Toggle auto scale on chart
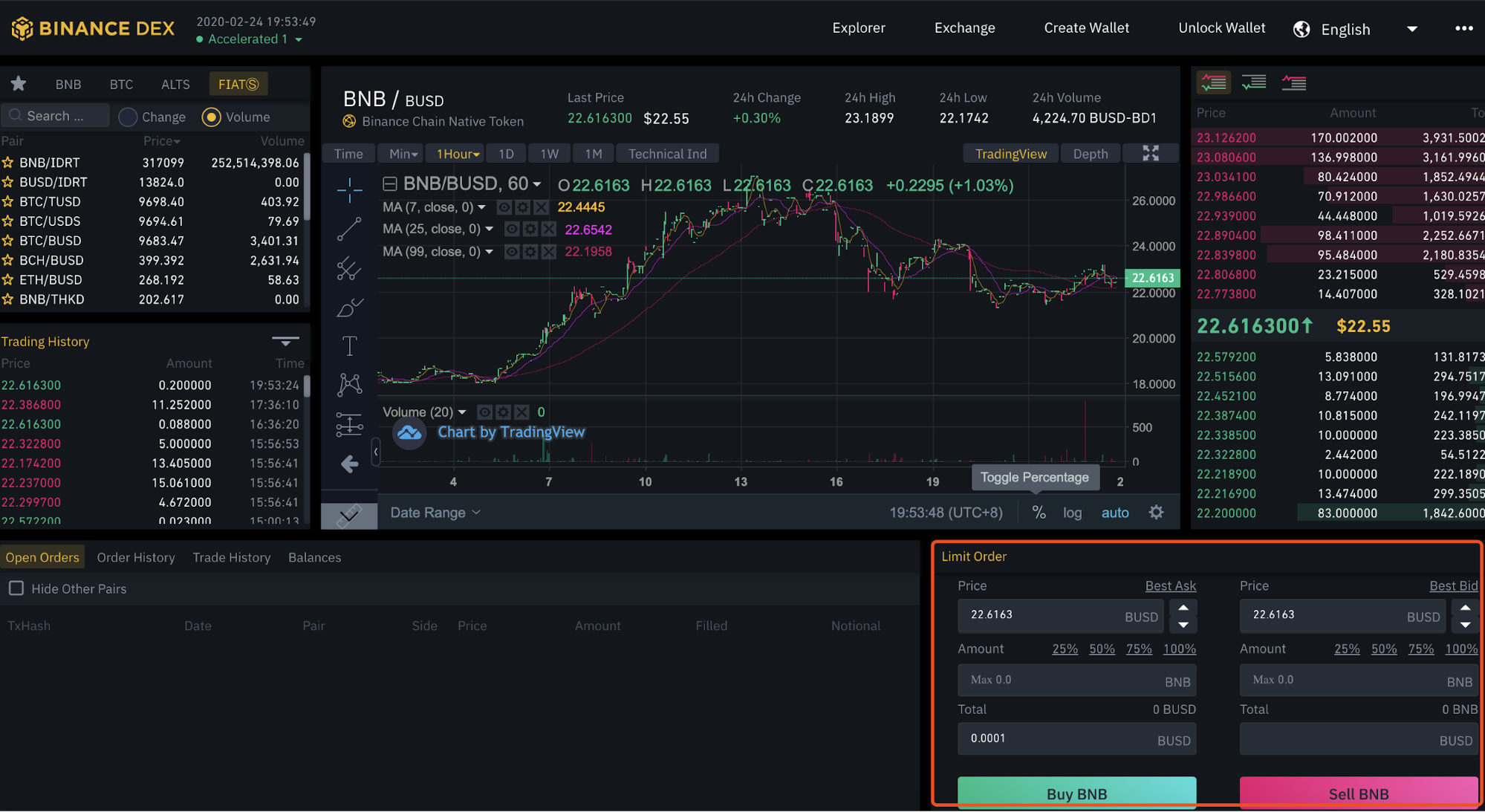The image size is (1485, 812). click(1115, 513)
